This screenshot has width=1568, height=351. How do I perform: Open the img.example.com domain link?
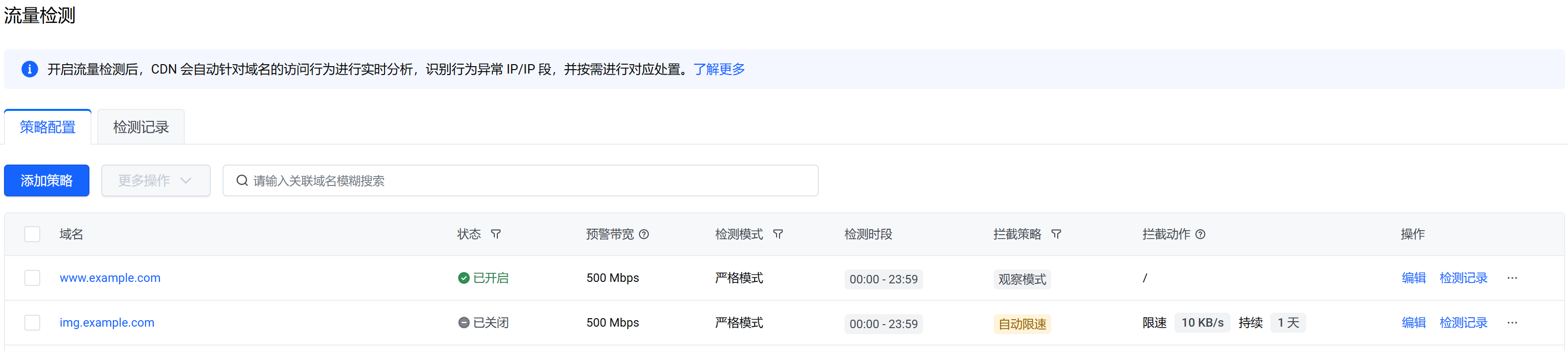tap(107, 322)
